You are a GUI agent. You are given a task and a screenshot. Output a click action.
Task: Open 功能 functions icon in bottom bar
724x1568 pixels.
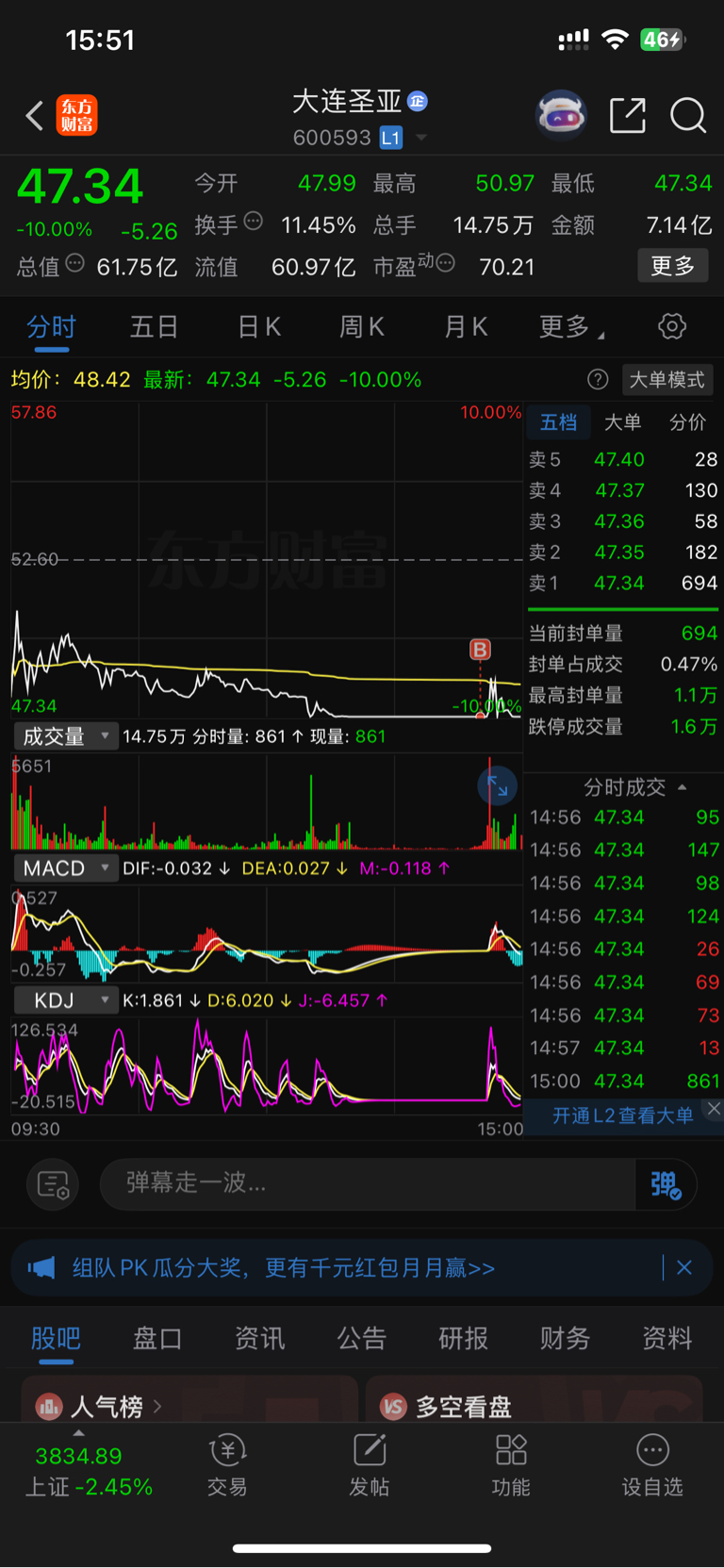511,1450
